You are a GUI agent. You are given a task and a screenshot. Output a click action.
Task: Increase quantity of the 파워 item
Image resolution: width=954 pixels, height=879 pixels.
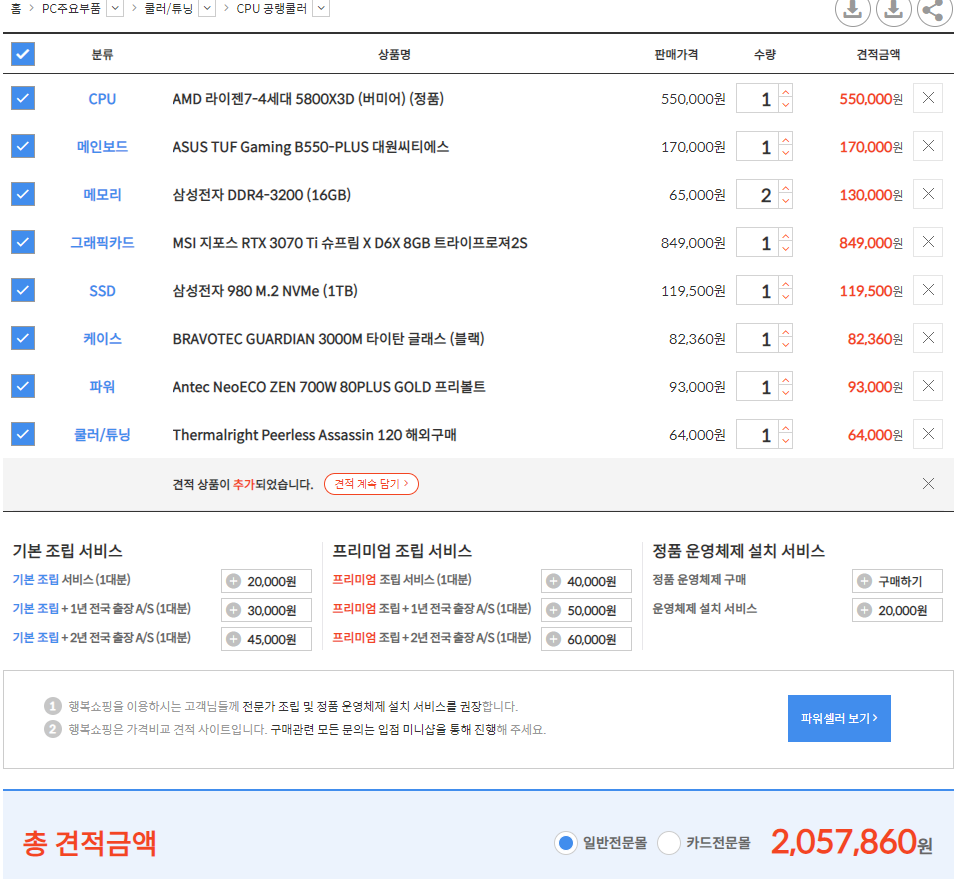[785, 379]
